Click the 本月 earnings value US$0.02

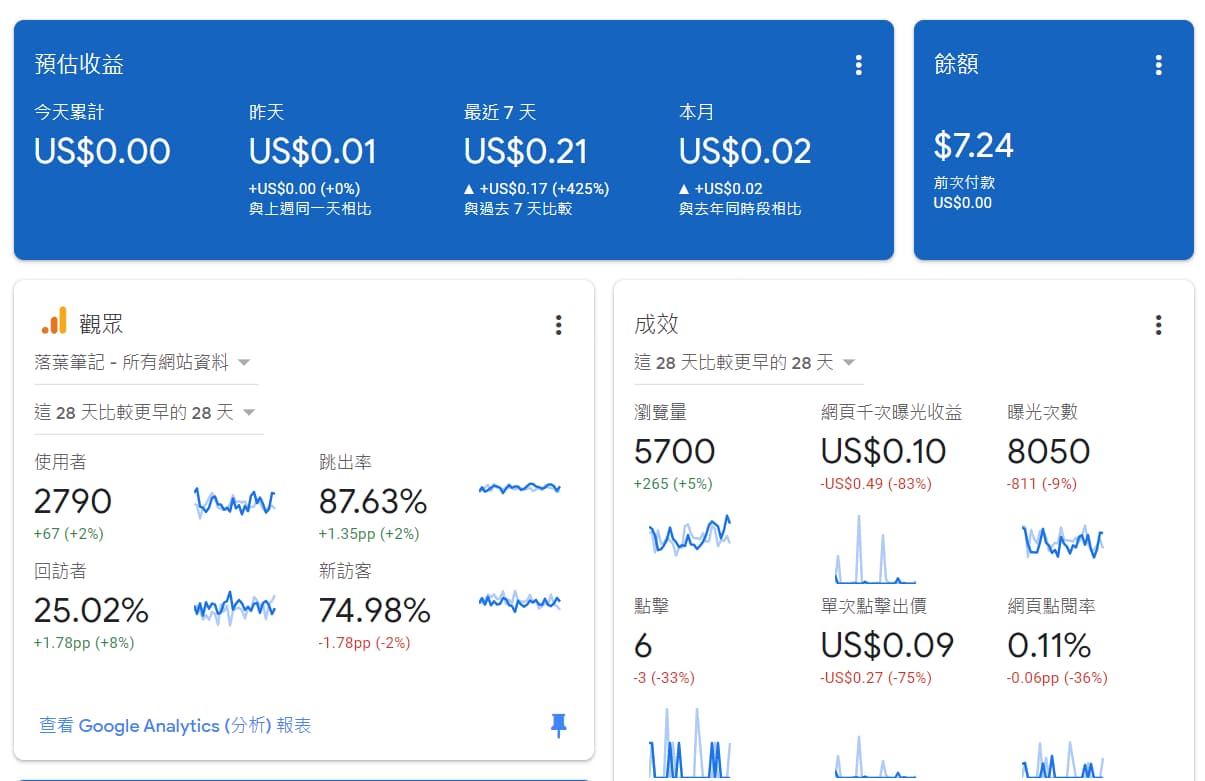coord(744,152)
